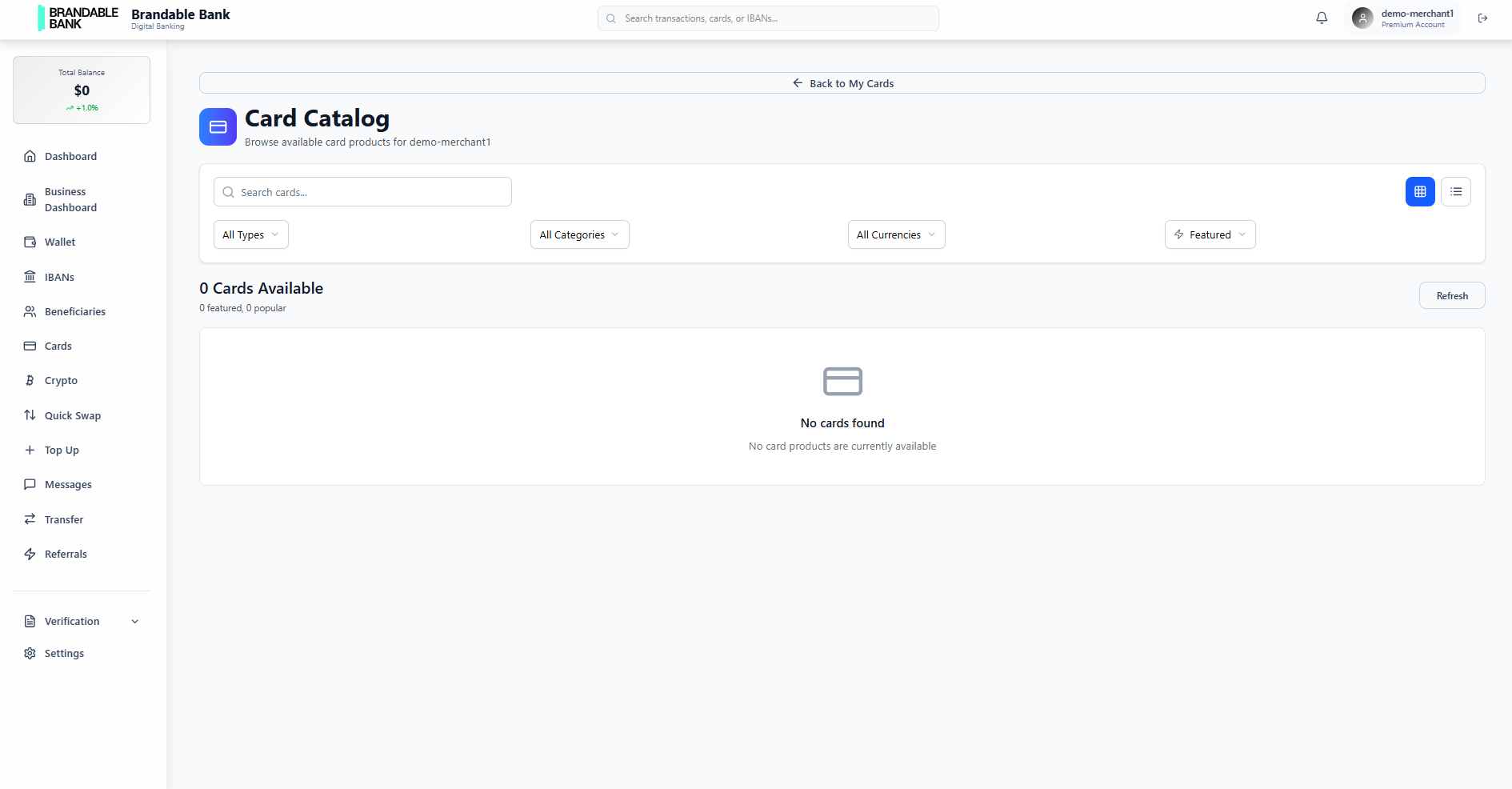1512x789 pixels.
Task: Select the Wallet sidebar icon
Action: click(30, 241)
